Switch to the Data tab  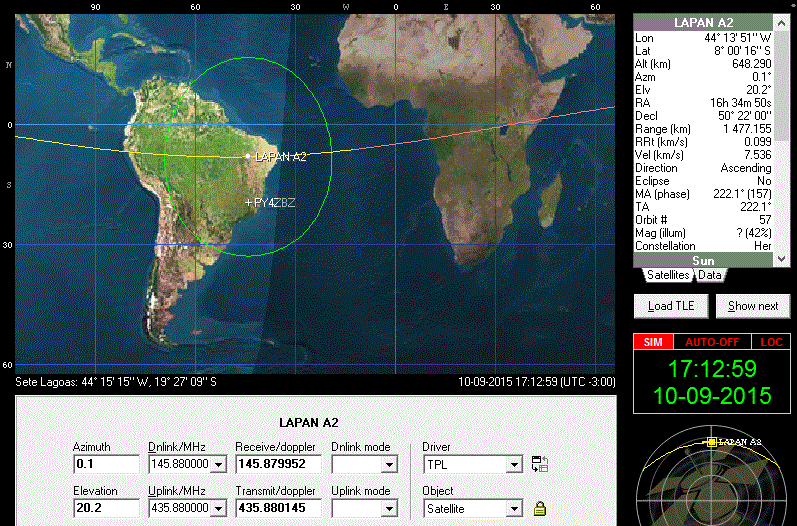710,275
